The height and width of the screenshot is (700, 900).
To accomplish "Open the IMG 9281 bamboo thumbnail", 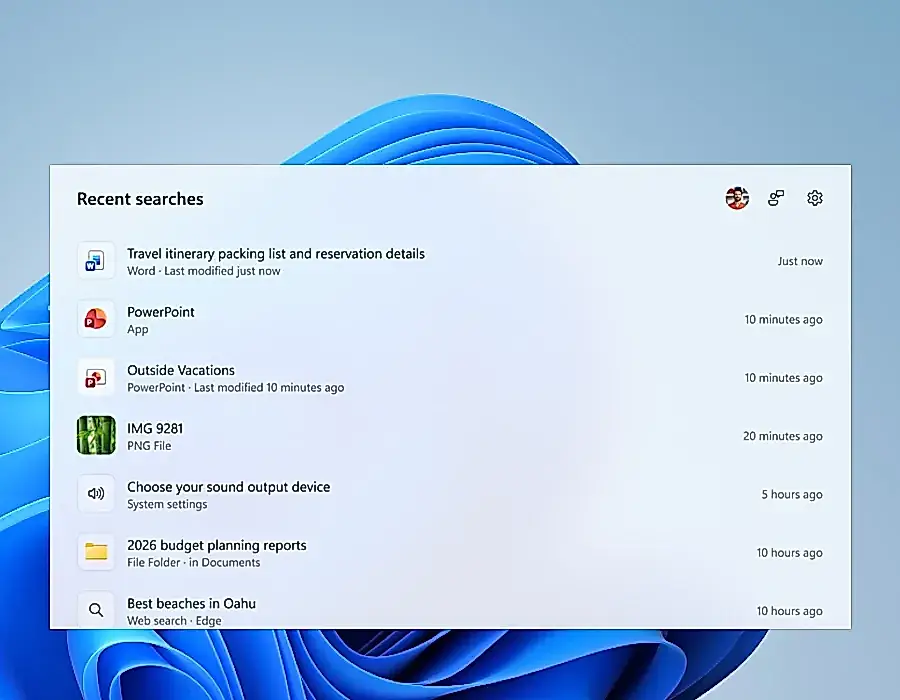I will [96, 435].
